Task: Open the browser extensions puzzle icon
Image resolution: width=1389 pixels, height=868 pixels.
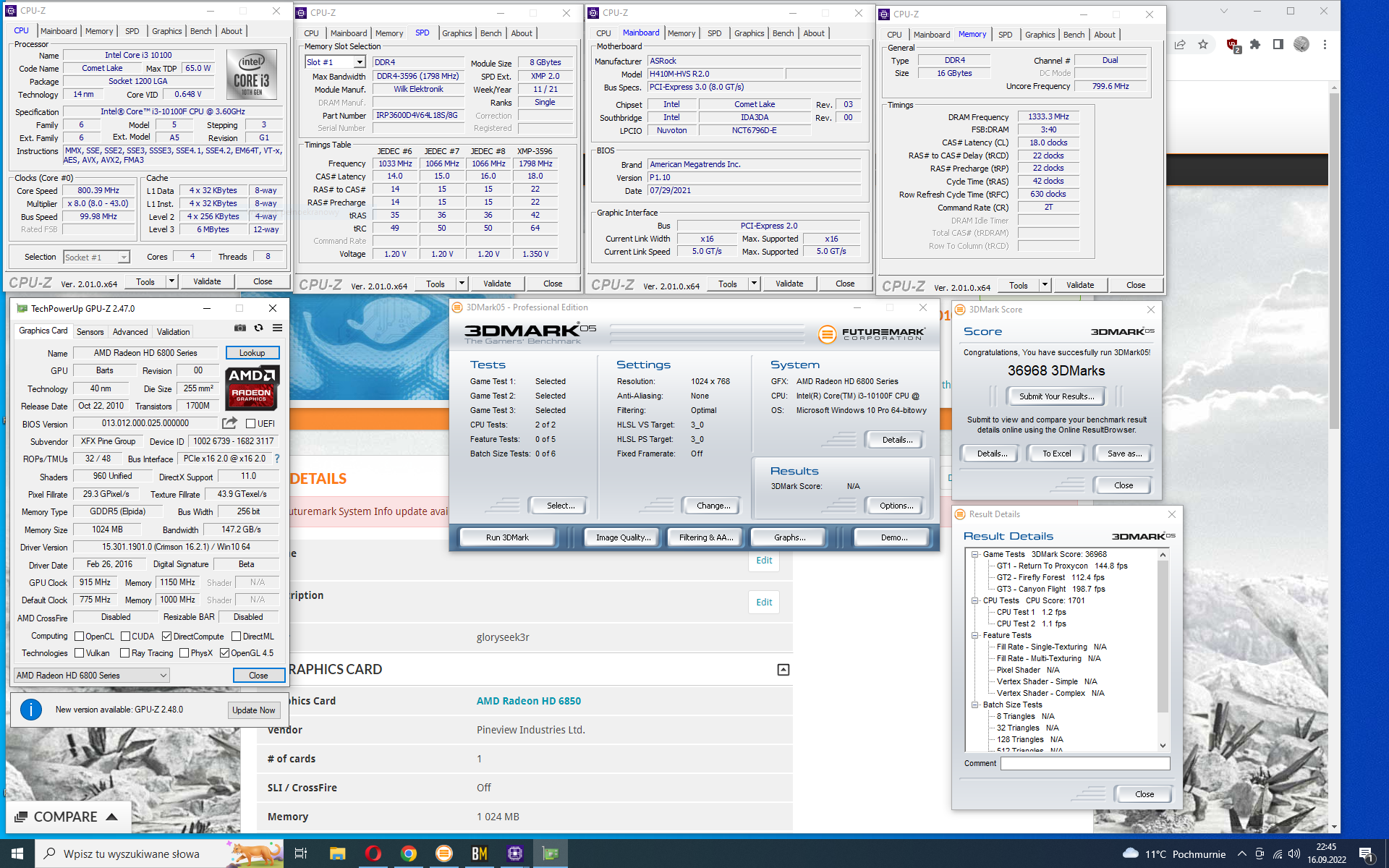Action: [1255, 45]
